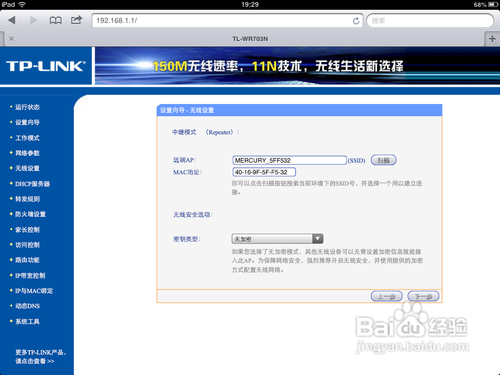Click the 下一步 next button

tap(423, 296)
